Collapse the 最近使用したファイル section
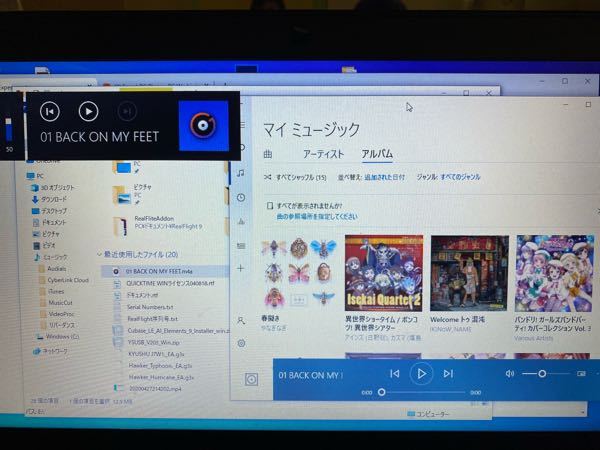Screen dimensions: 600x450 point(98,255)
